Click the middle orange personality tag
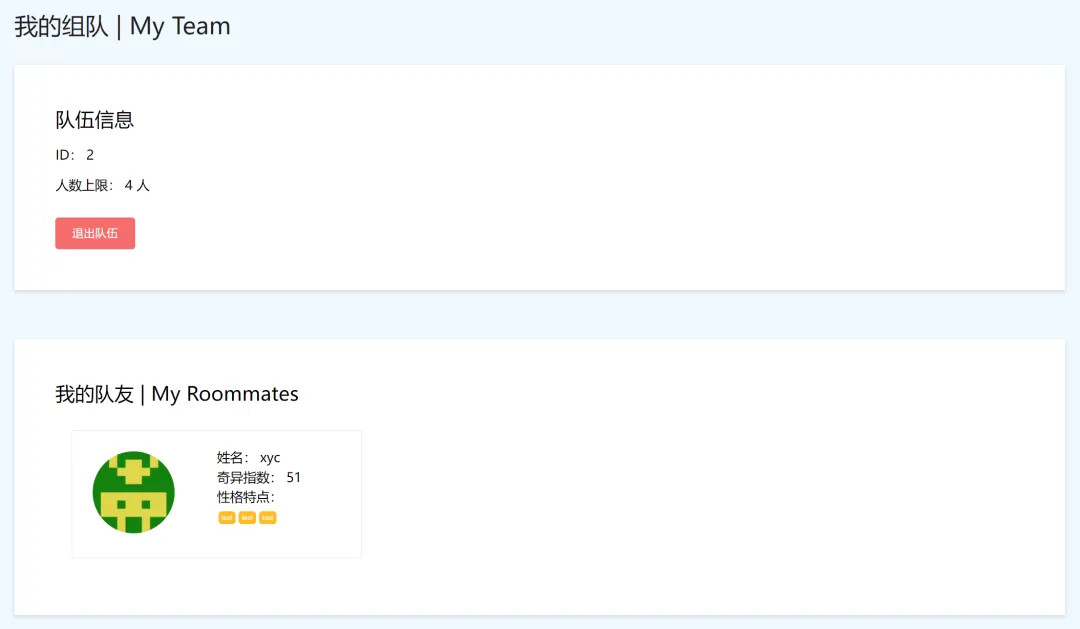 pyautogui.click(x=247, y=517)
